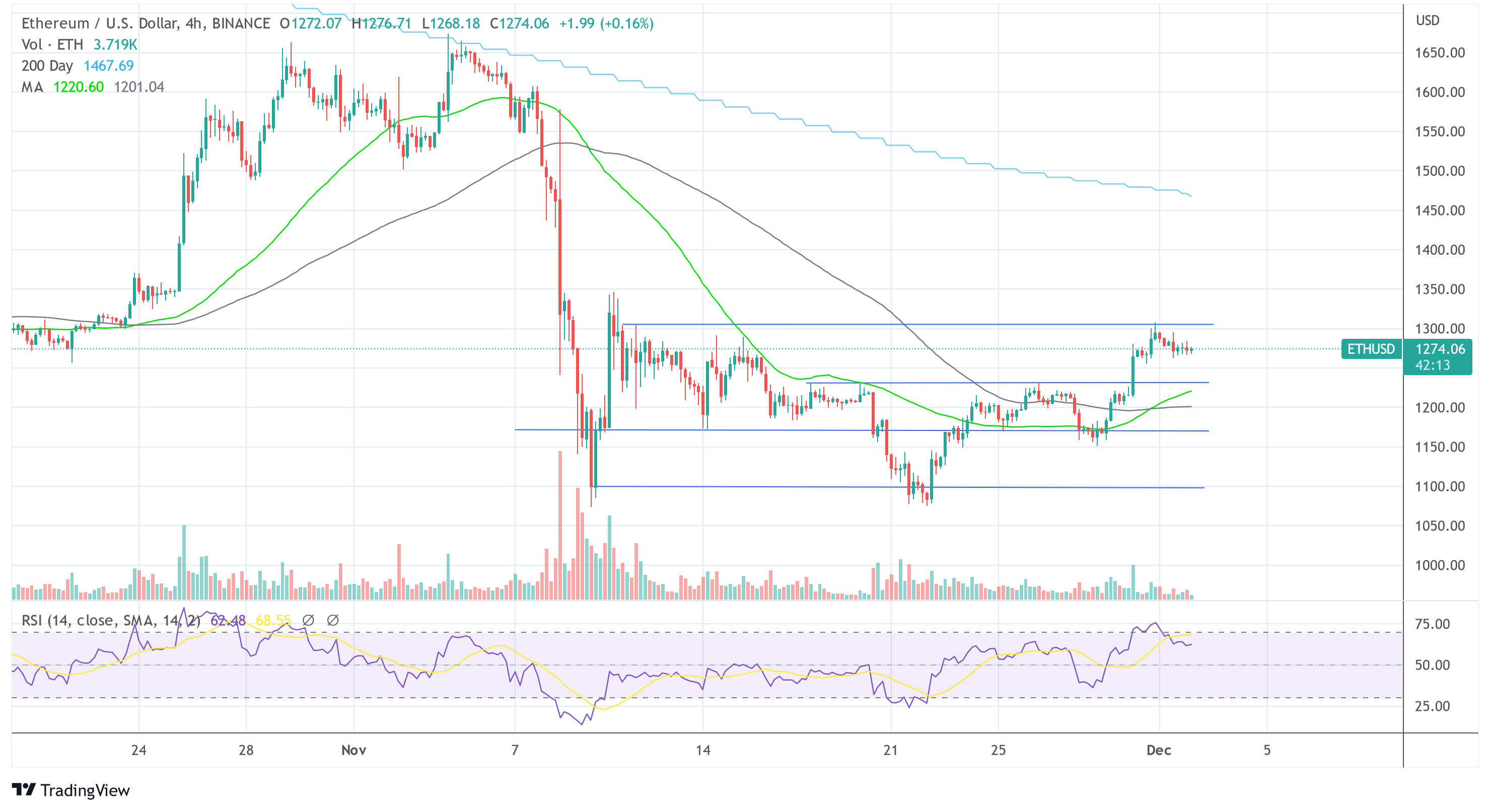The width and height of the screenshot is (1491, 812).
Task: Click the first ∅ symbol in RSI legend
Action: pos(309,620)
